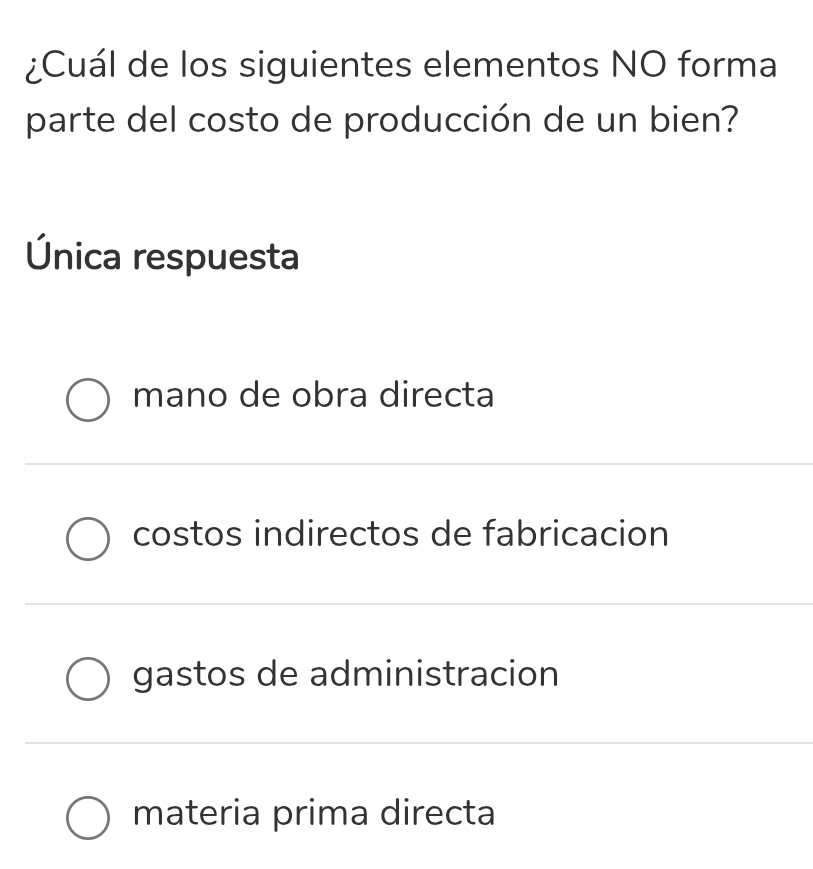813x869 pixels.
Task: Click the 'materia prima directa' answer text
Action: click(313, 814)
